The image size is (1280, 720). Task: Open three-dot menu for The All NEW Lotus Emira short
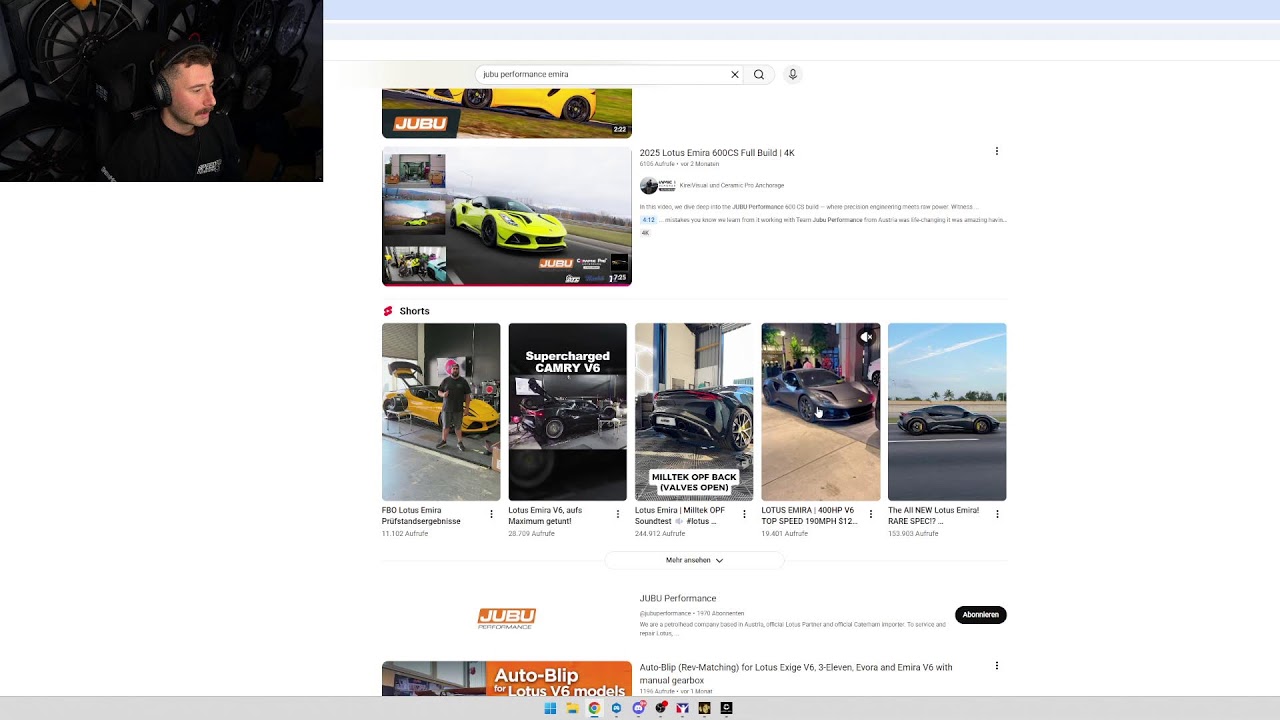tap(997, 514)
